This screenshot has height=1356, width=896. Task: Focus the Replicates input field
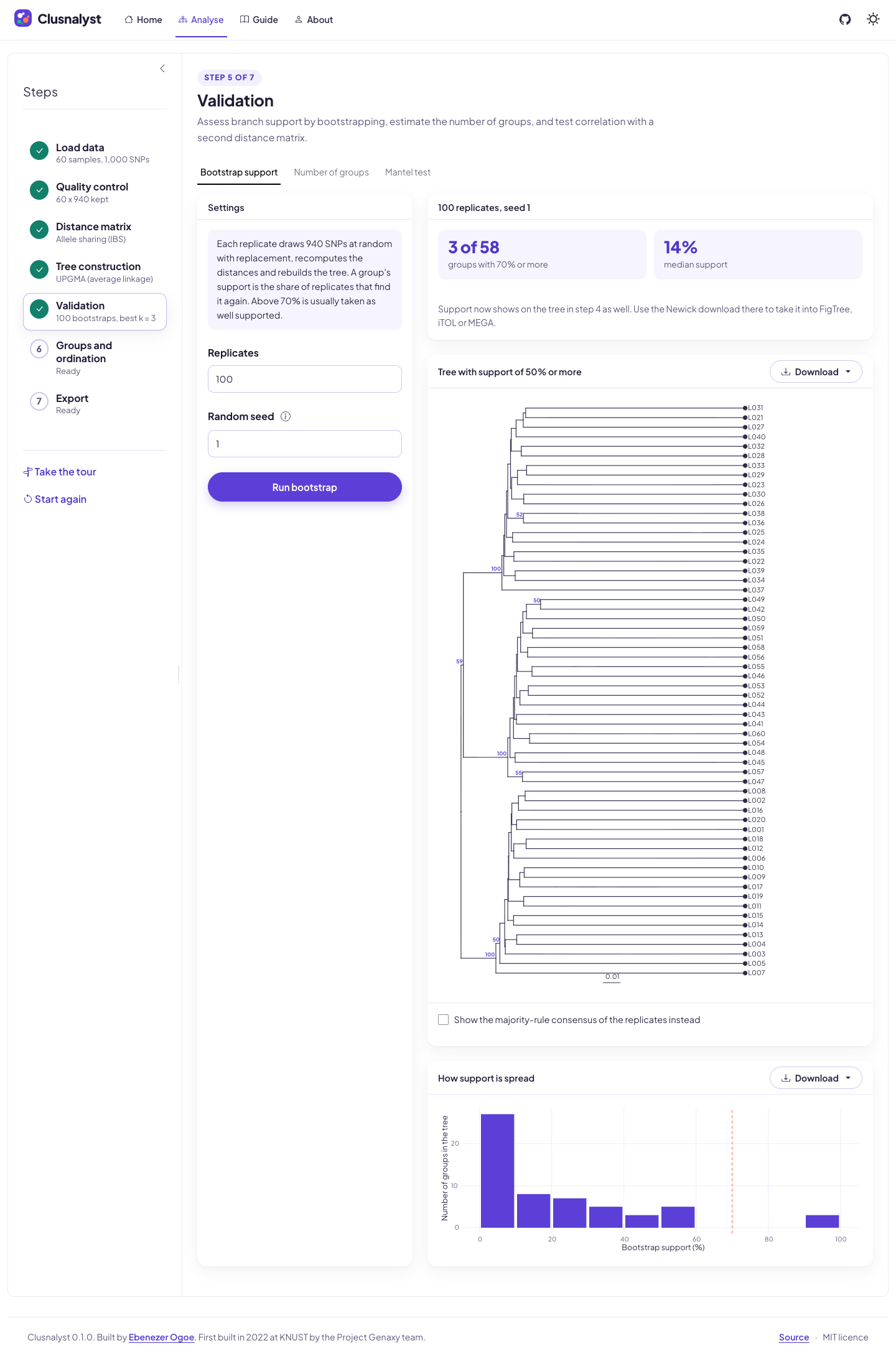[305, 379]
